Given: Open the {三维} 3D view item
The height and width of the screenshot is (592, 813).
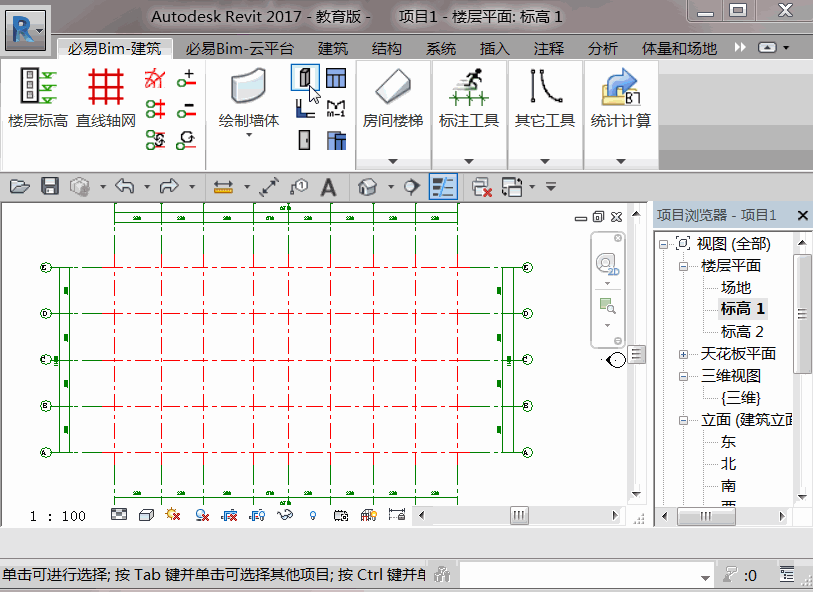Looking at the screenshot, I should pos(741,398).
